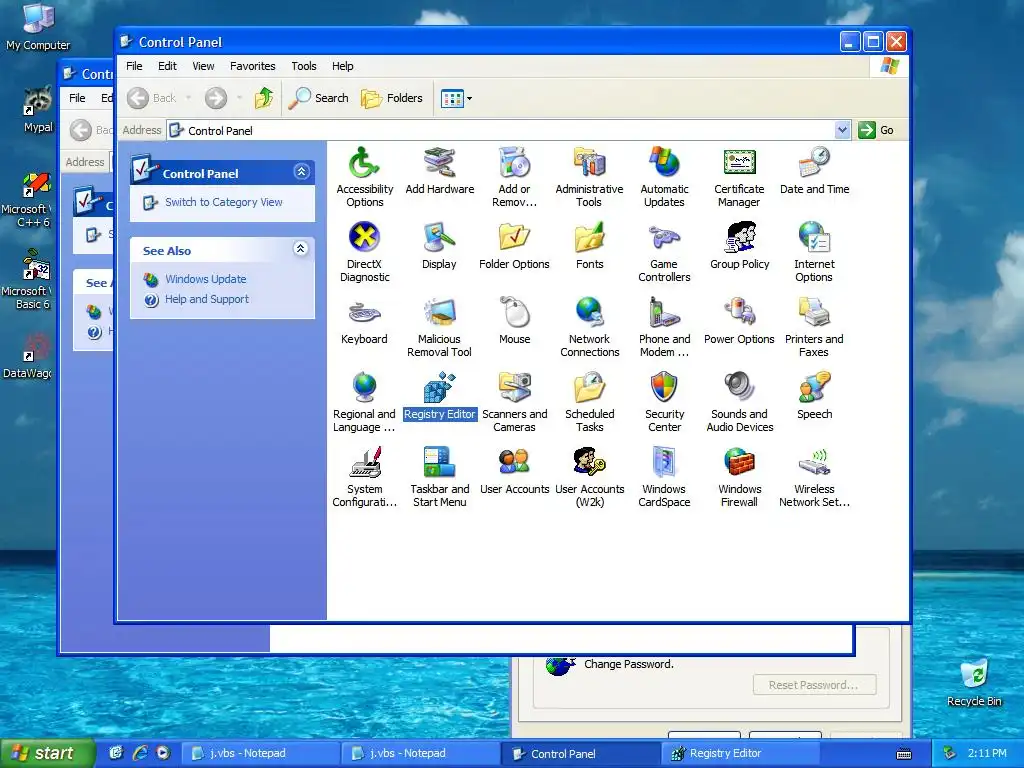Open Printers and Faxes
Screen dimensions: 1024x768
(814, 327)
